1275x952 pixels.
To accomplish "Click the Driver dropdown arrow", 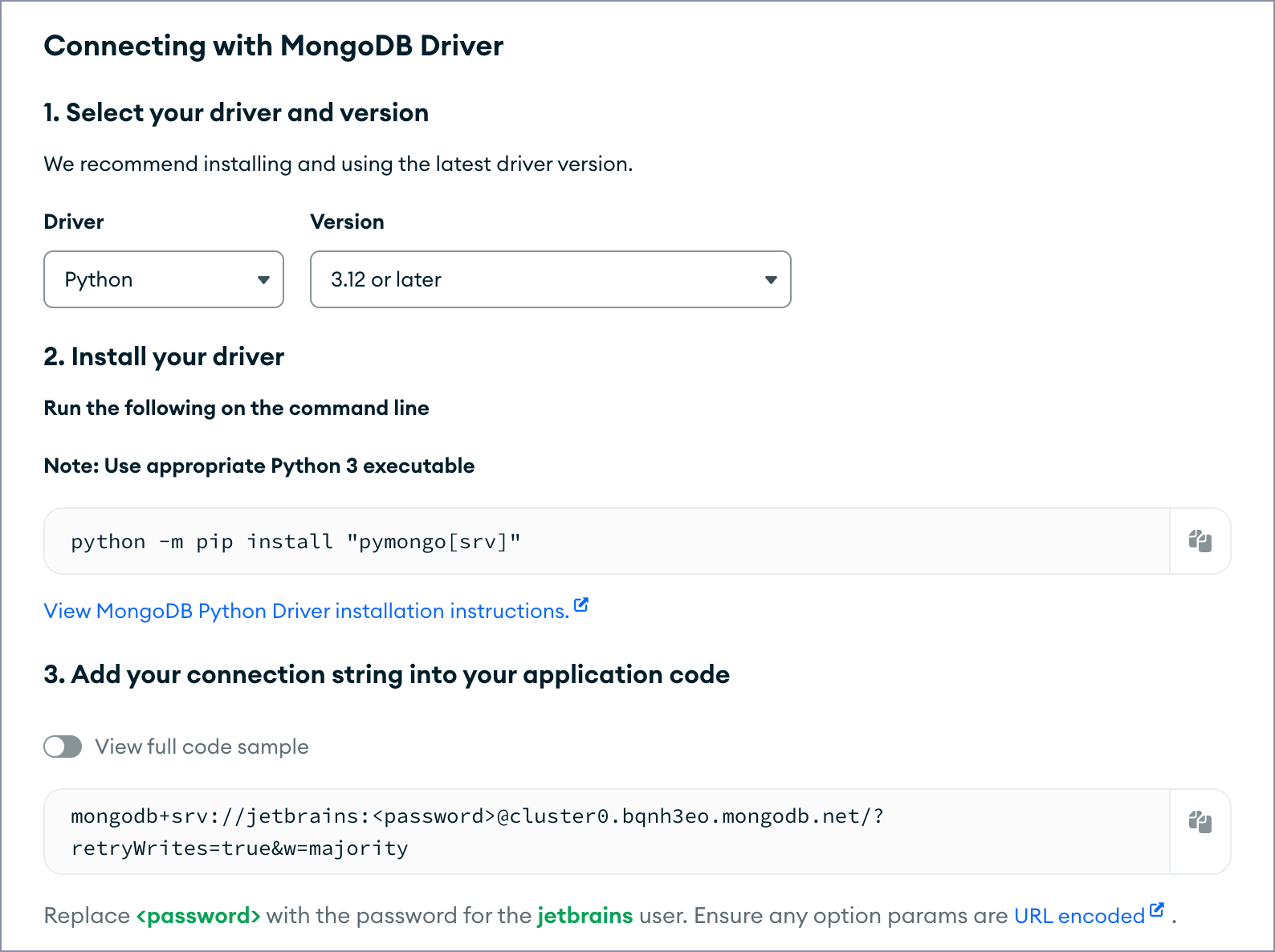I will pos(263,280).
